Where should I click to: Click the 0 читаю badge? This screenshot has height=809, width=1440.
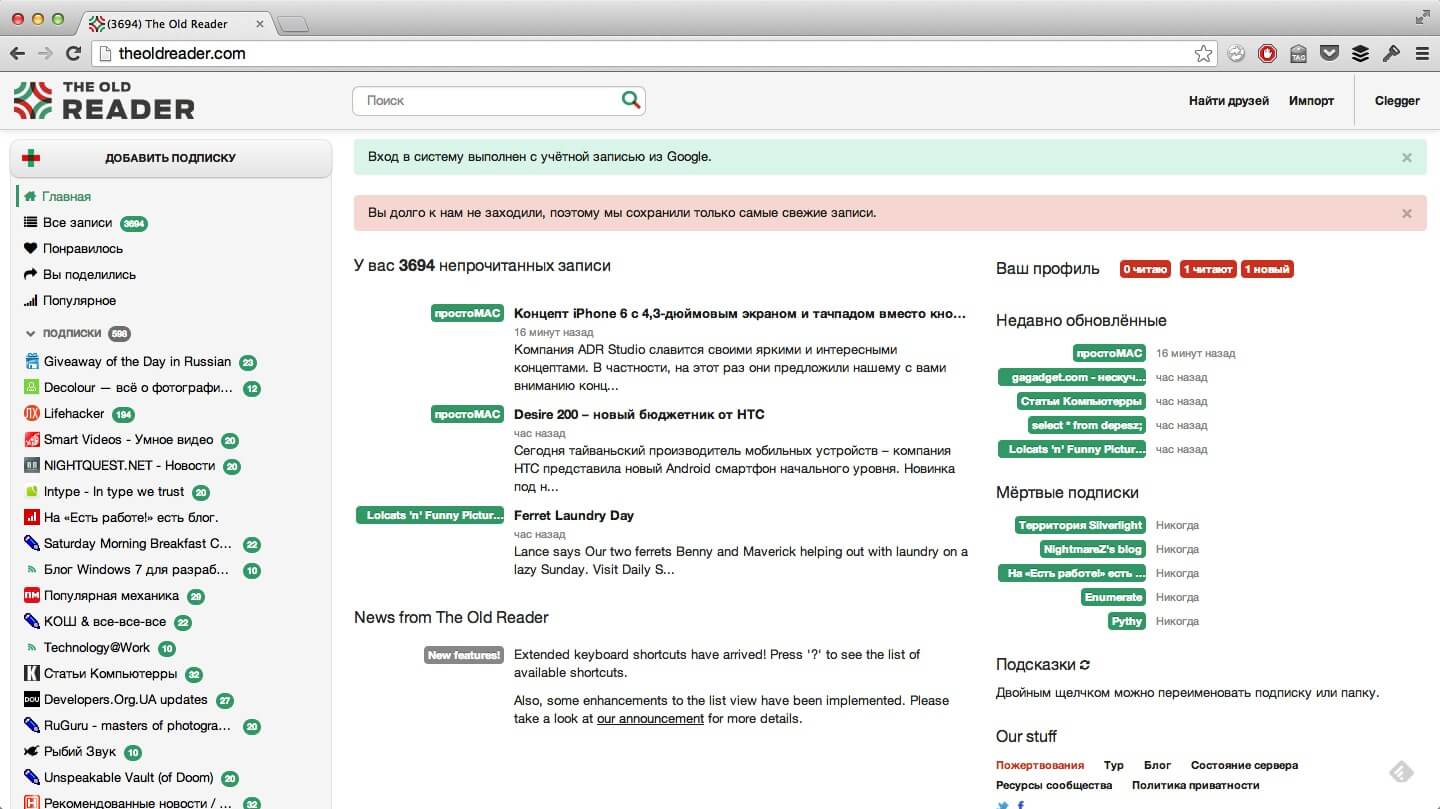click(1146, 269)
